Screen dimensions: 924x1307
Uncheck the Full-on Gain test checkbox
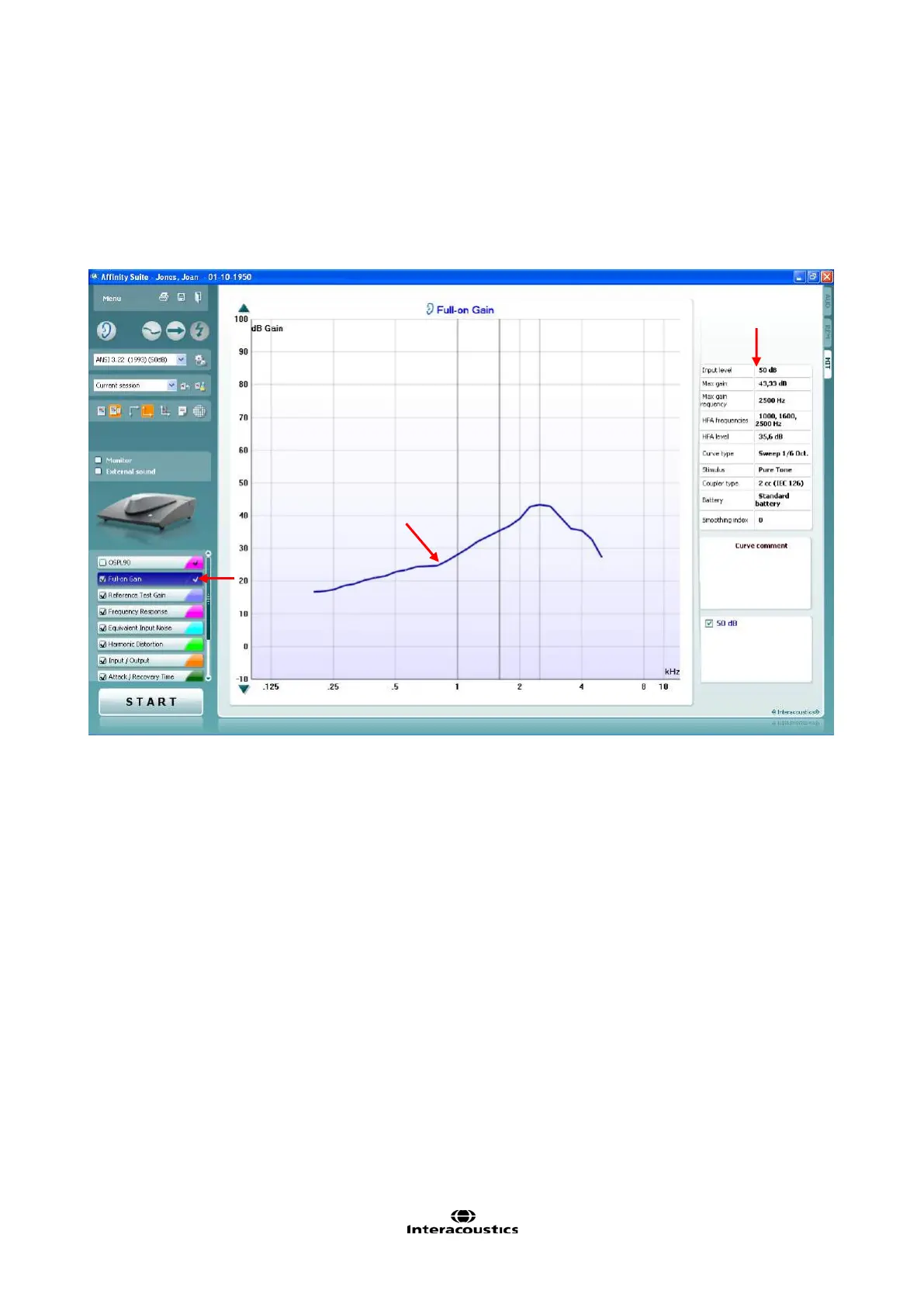coord(102,579)
